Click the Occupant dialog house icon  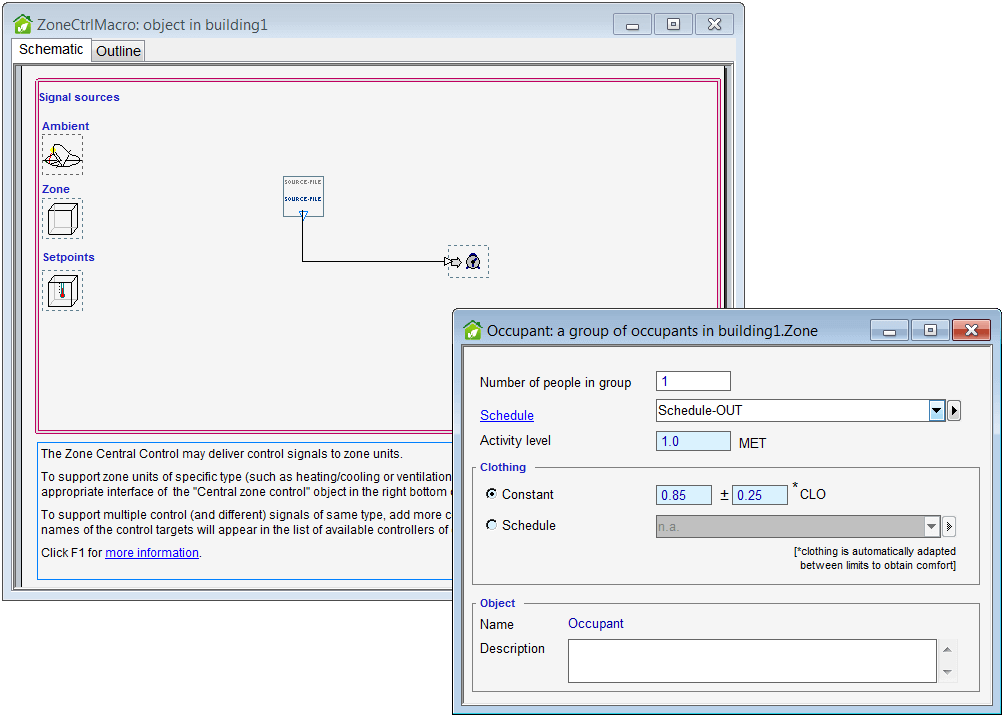coord(472,330)
